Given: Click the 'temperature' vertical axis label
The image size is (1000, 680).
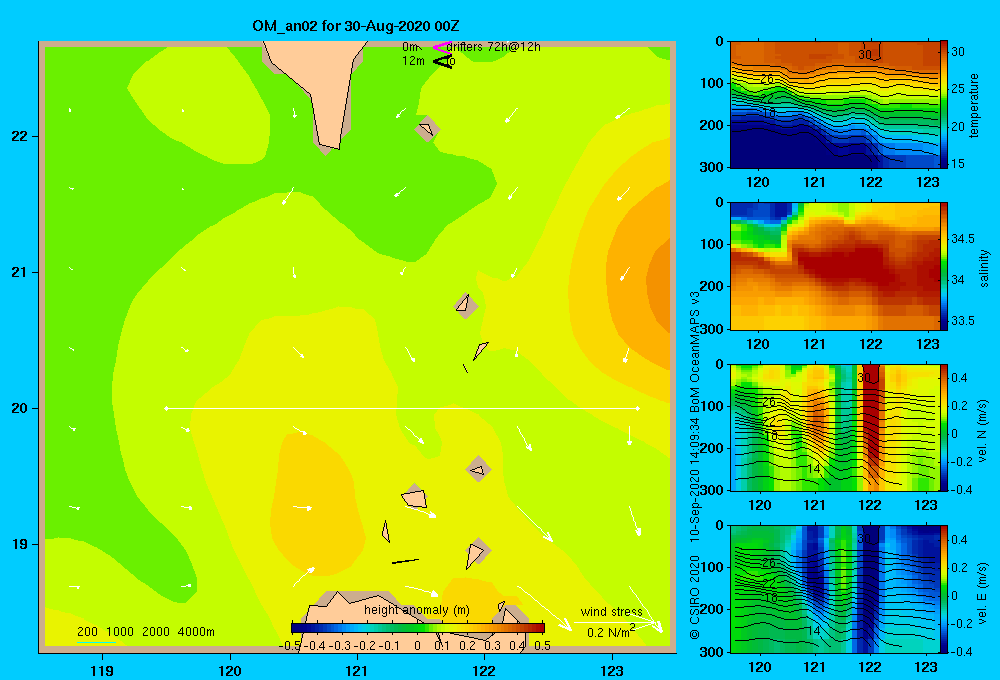Looking at the screenshot, I should (x=974, y=105).
